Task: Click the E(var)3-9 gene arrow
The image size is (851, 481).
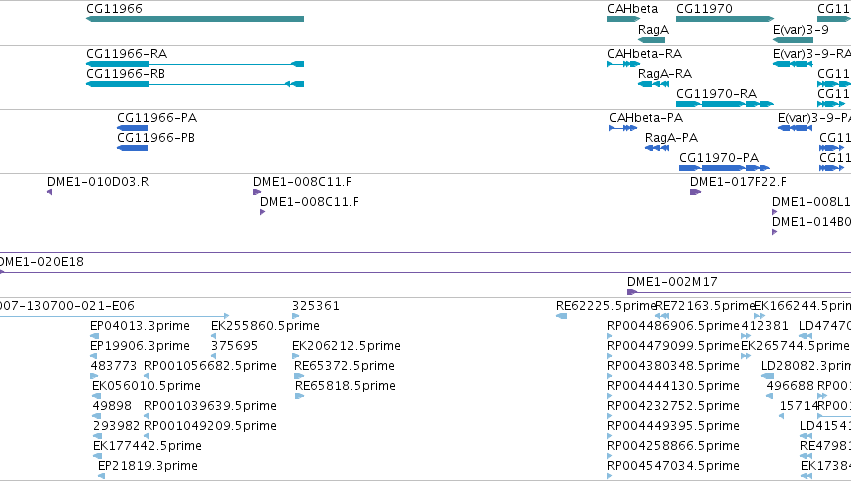Action: point(792,40)
